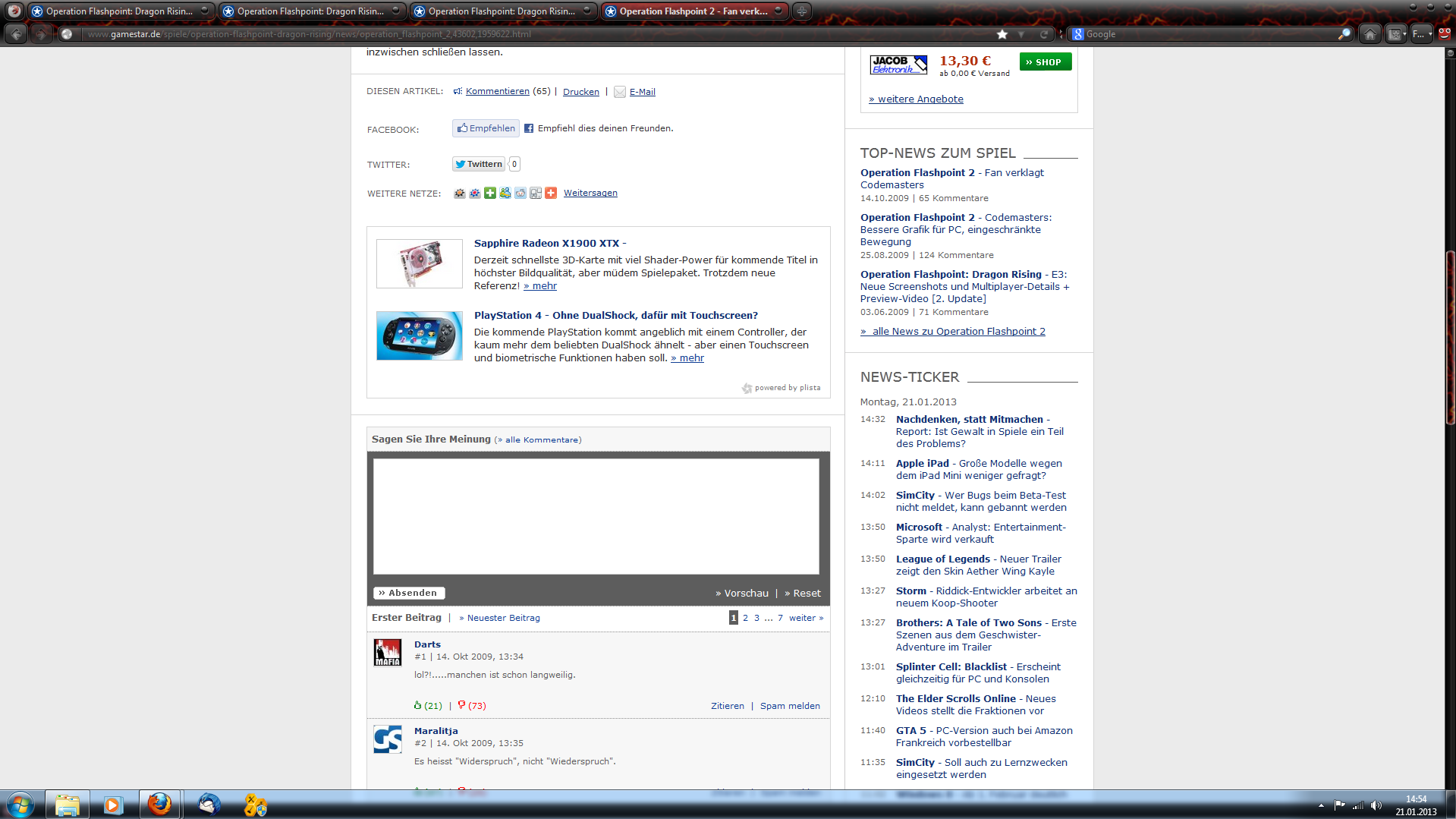Screen dimensions: 1456x819
Task: Open the 'weitere Angebote' link
Action: click(916, 99)
